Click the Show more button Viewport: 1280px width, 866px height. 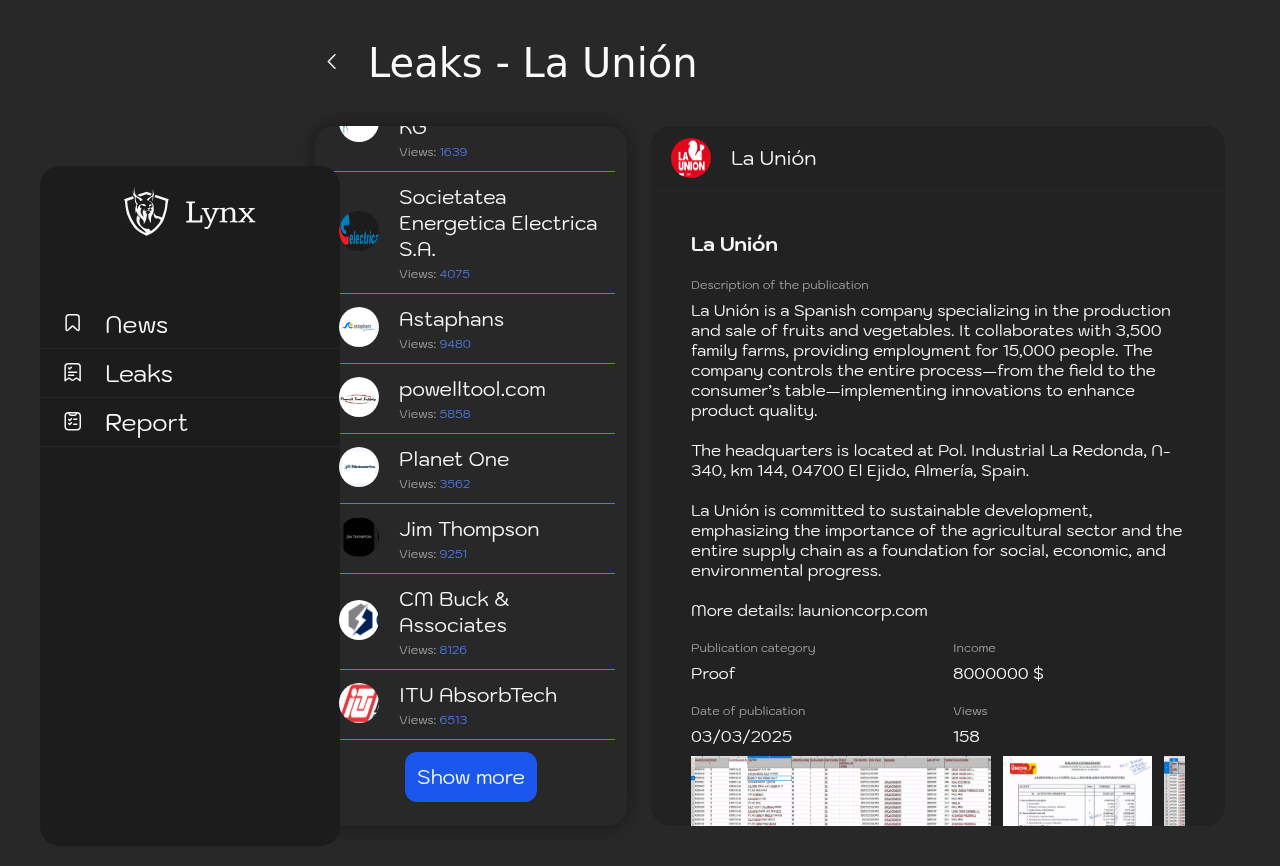click(x=471, y=777)
